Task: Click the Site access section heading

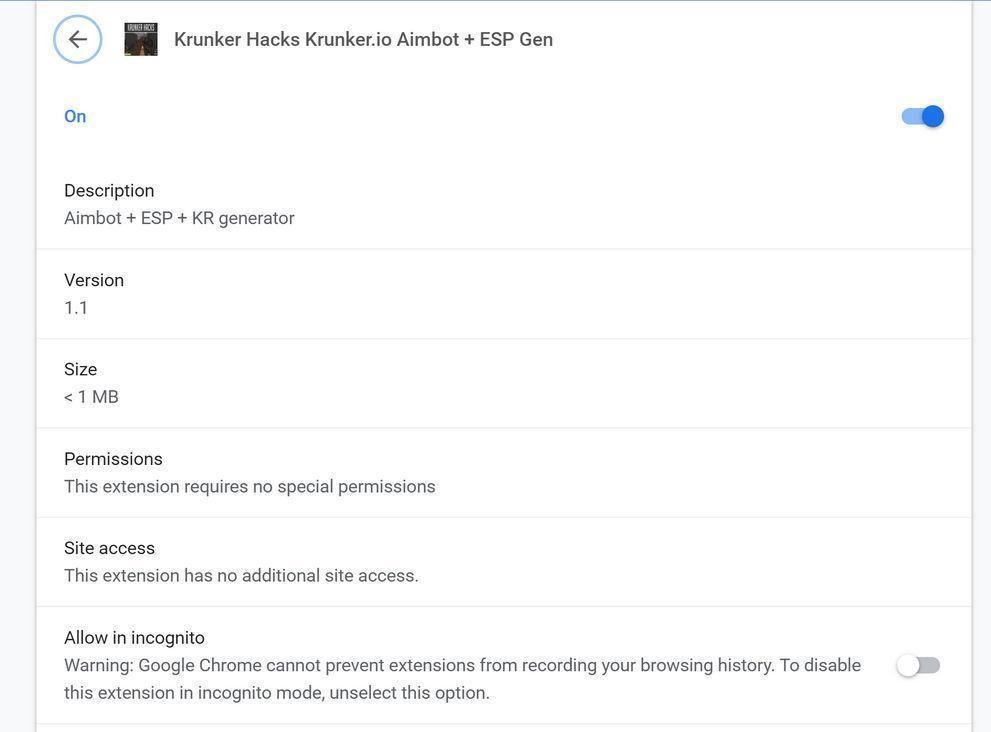Action: pos(109,548)
